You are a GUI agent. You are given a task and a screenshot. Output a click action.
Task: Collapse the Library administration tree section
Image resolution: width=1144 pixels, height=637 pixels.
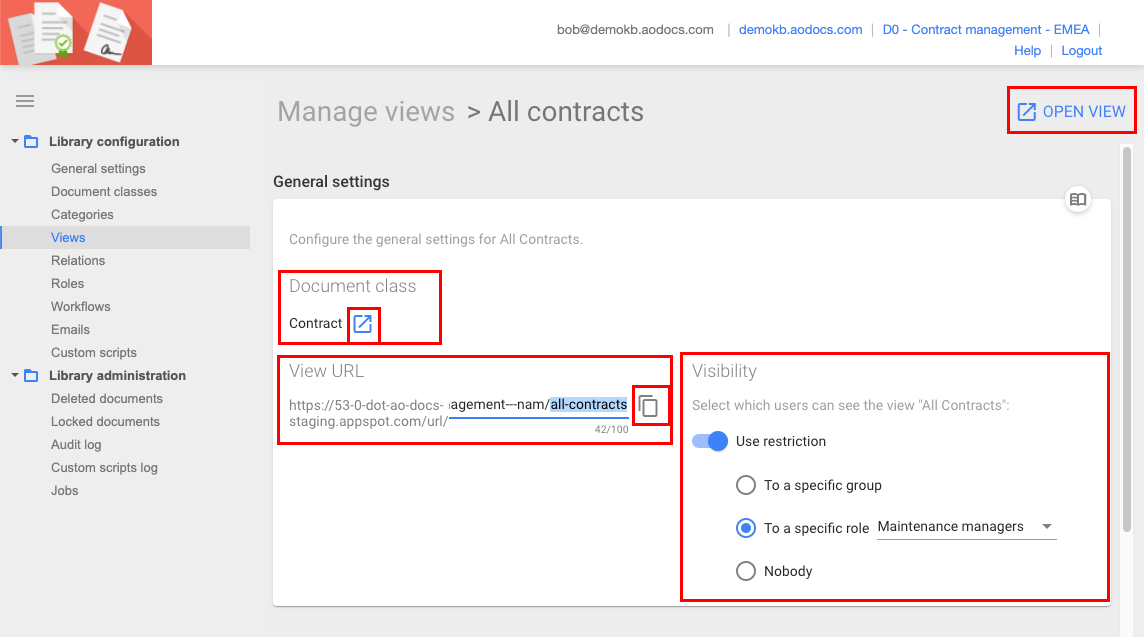15,376
